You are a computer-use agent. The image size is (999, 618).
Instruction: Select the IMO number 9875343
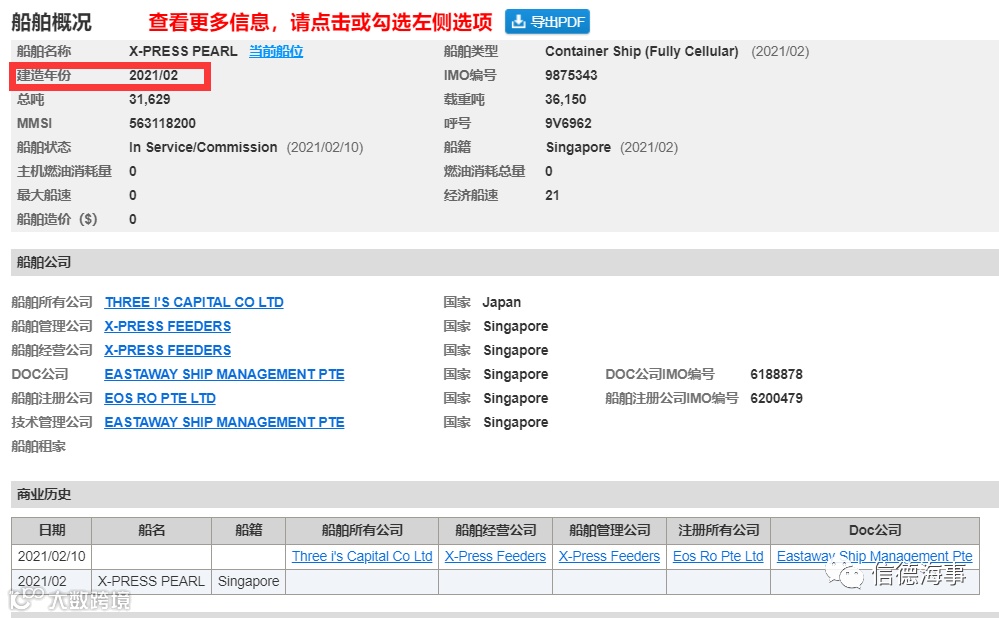(x=571, y=75)
